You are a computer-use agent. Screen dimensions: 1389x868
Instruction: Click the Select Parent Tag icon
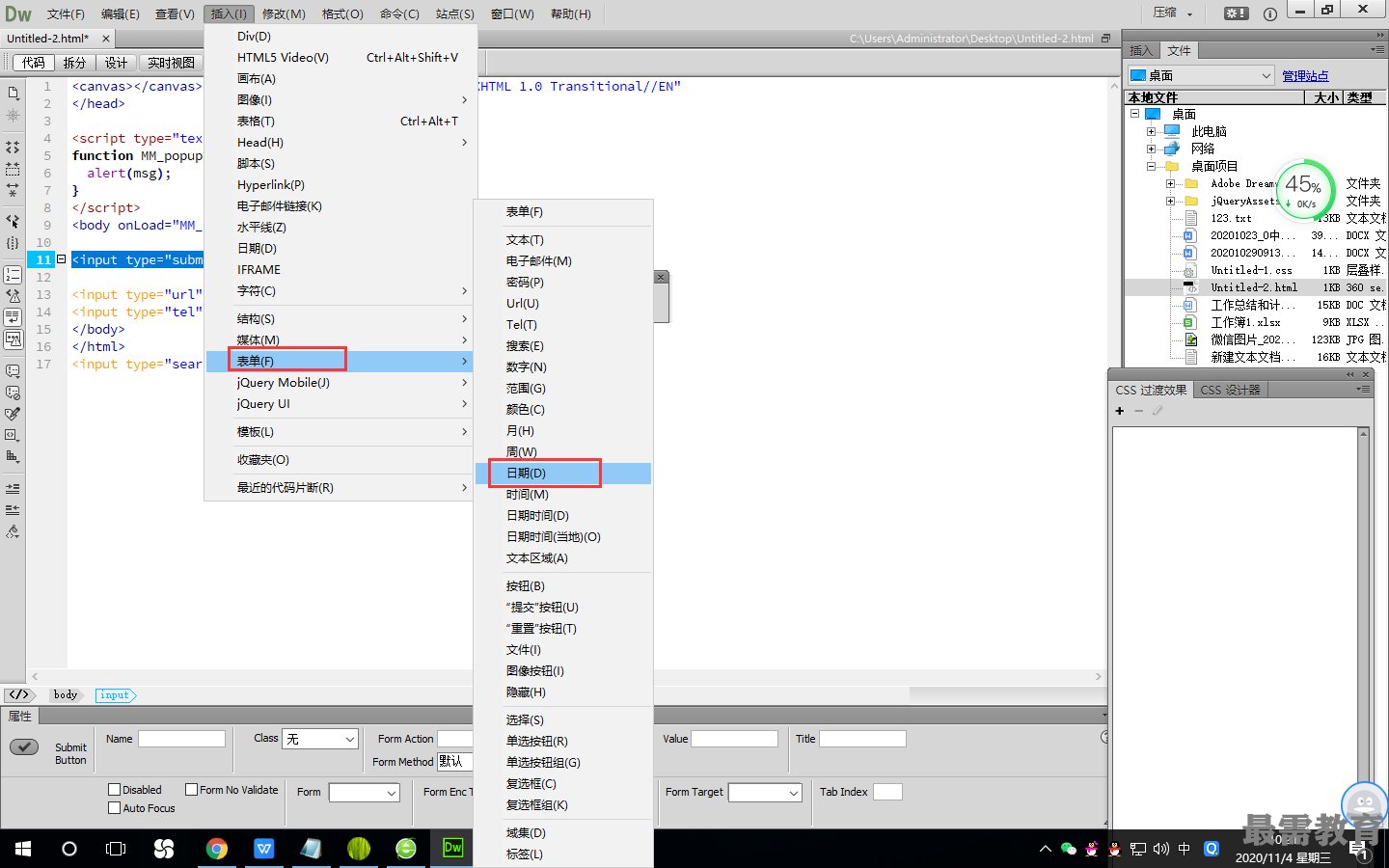pyautogui.click(x=13, y=221)
